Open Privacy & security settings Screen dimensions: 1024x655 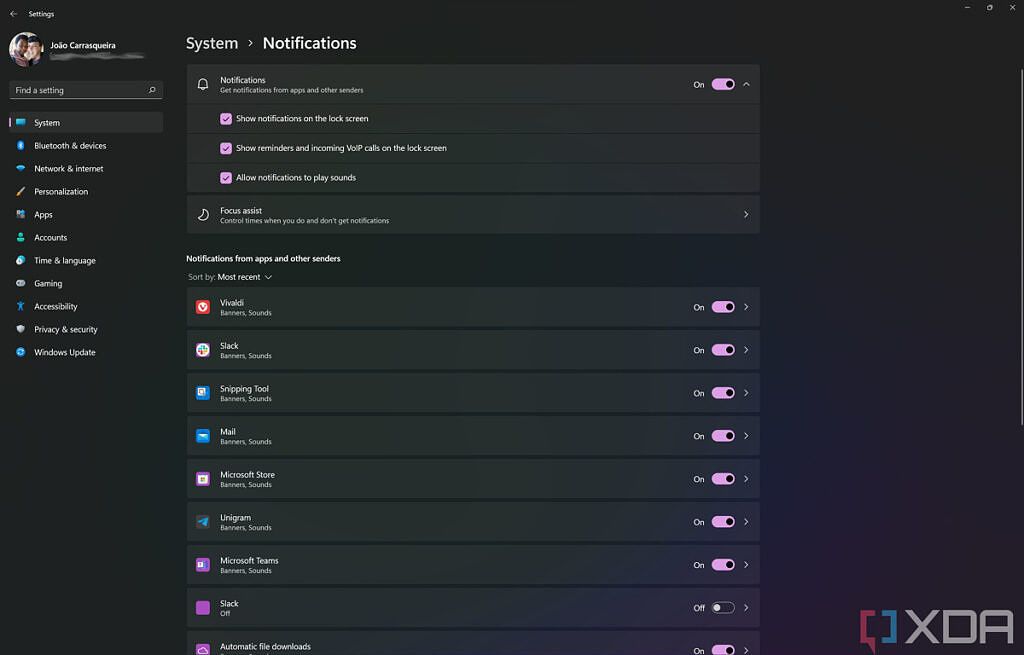66,329
